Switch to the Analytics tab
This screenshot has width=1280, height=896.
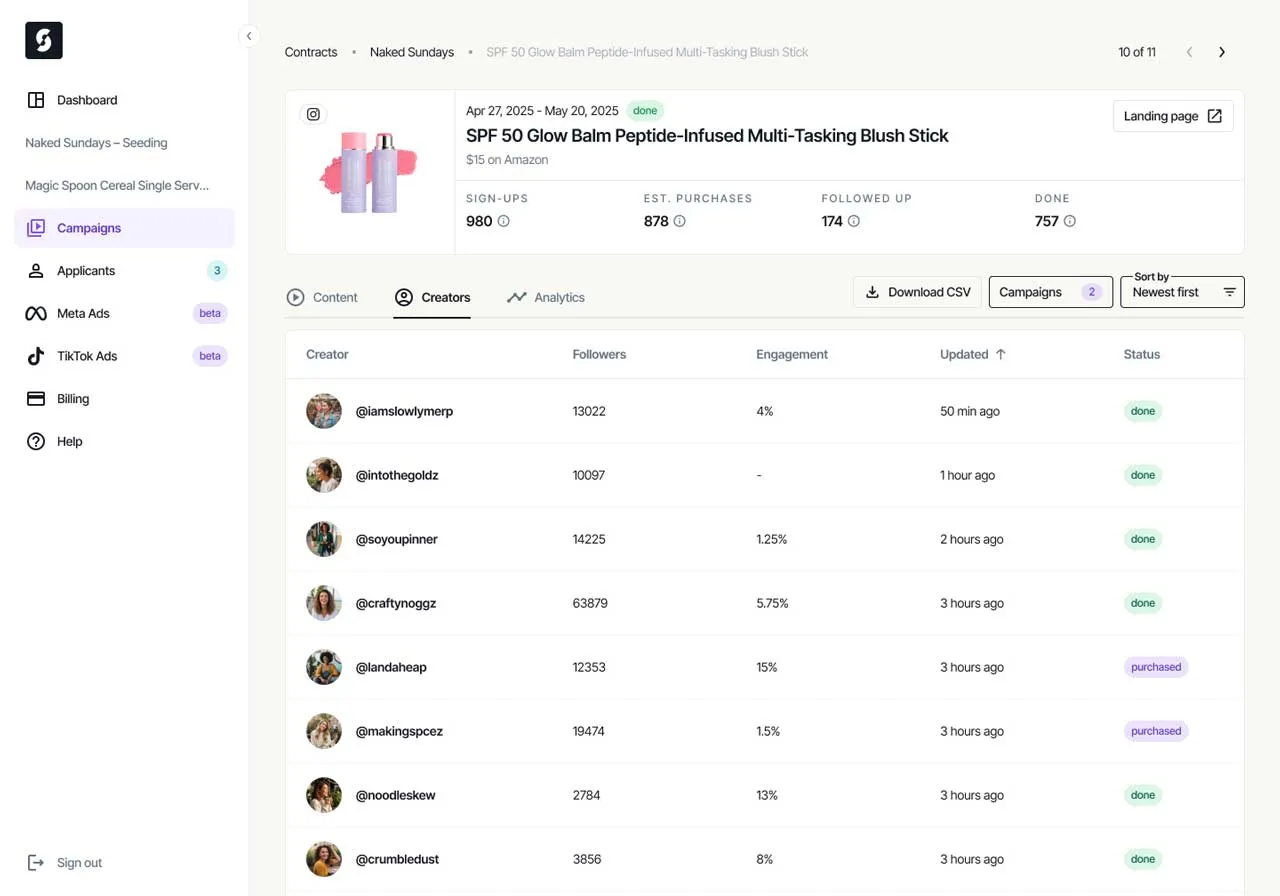546,297
